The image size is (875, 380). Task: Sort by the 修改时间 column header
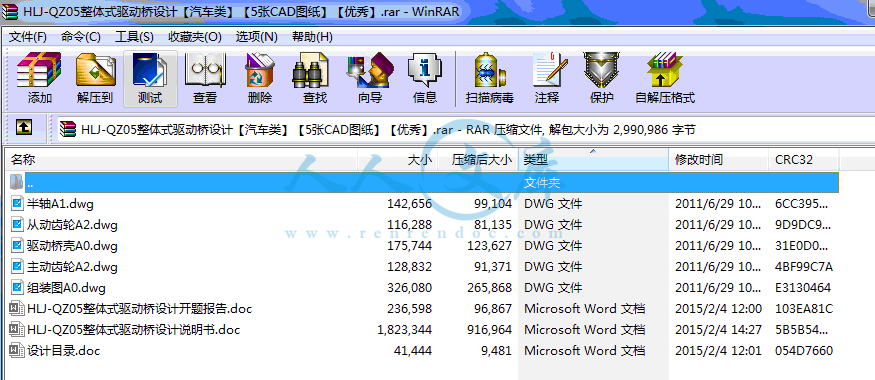(719, 160)
